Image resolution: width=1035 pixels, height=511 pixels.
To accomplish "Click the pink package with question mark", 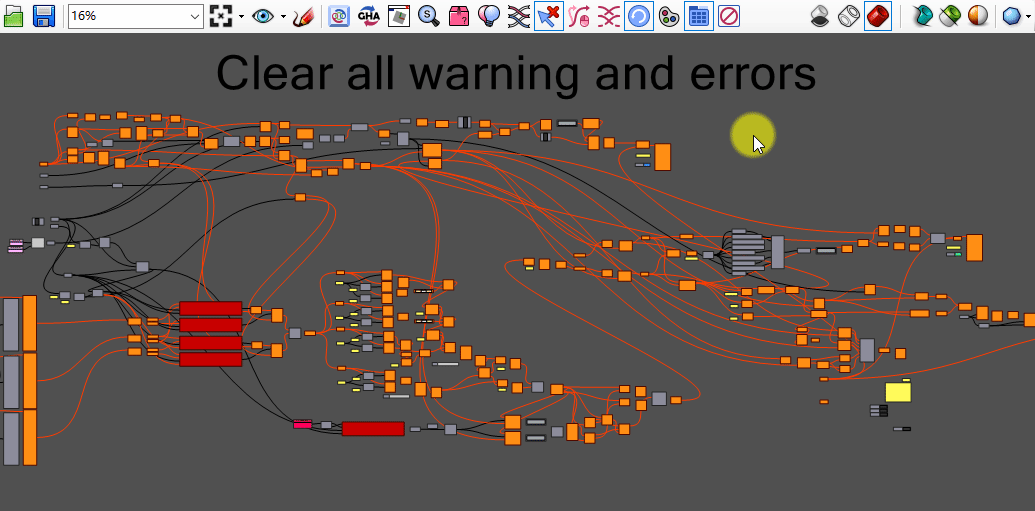I will pos(459,16).
